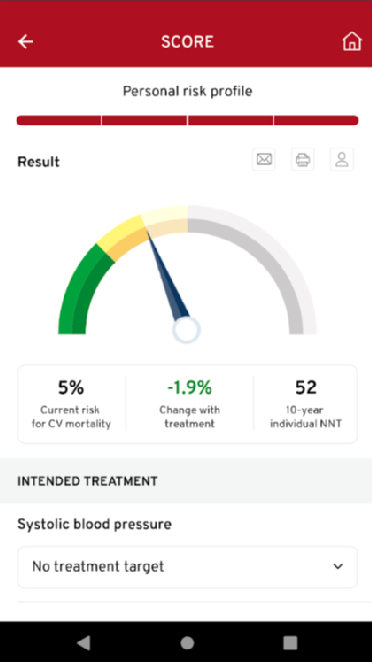
Task: Click the gauge needle pivot circle
Action: [x=186, y=330]
